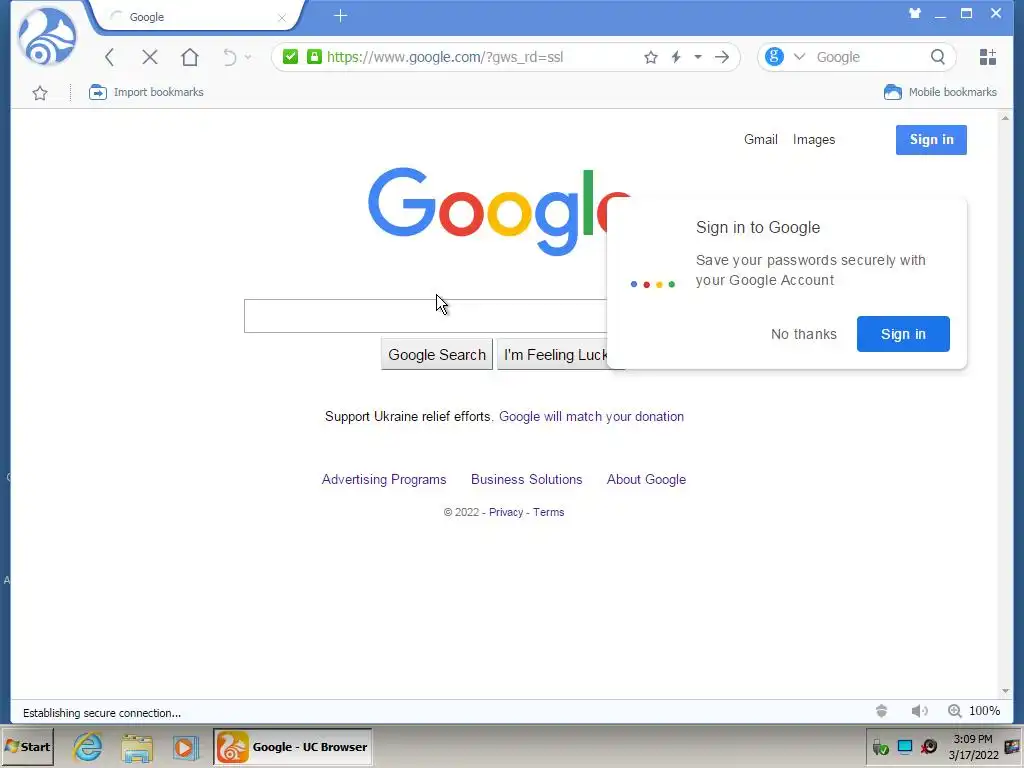Open the Privacy link

click(506, 513)
